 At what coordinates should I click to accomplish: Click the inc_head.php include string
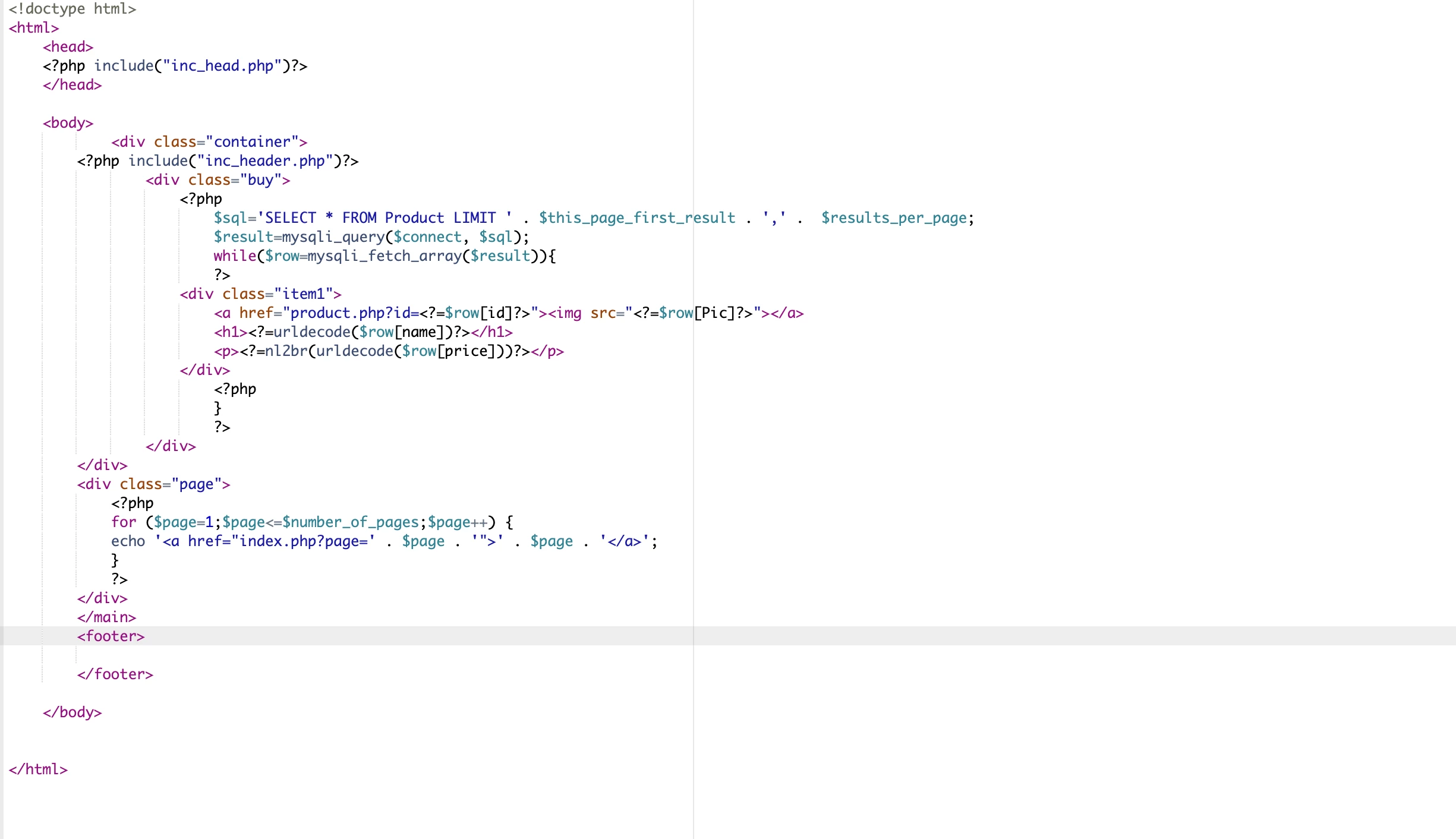[x=222, y=66]
